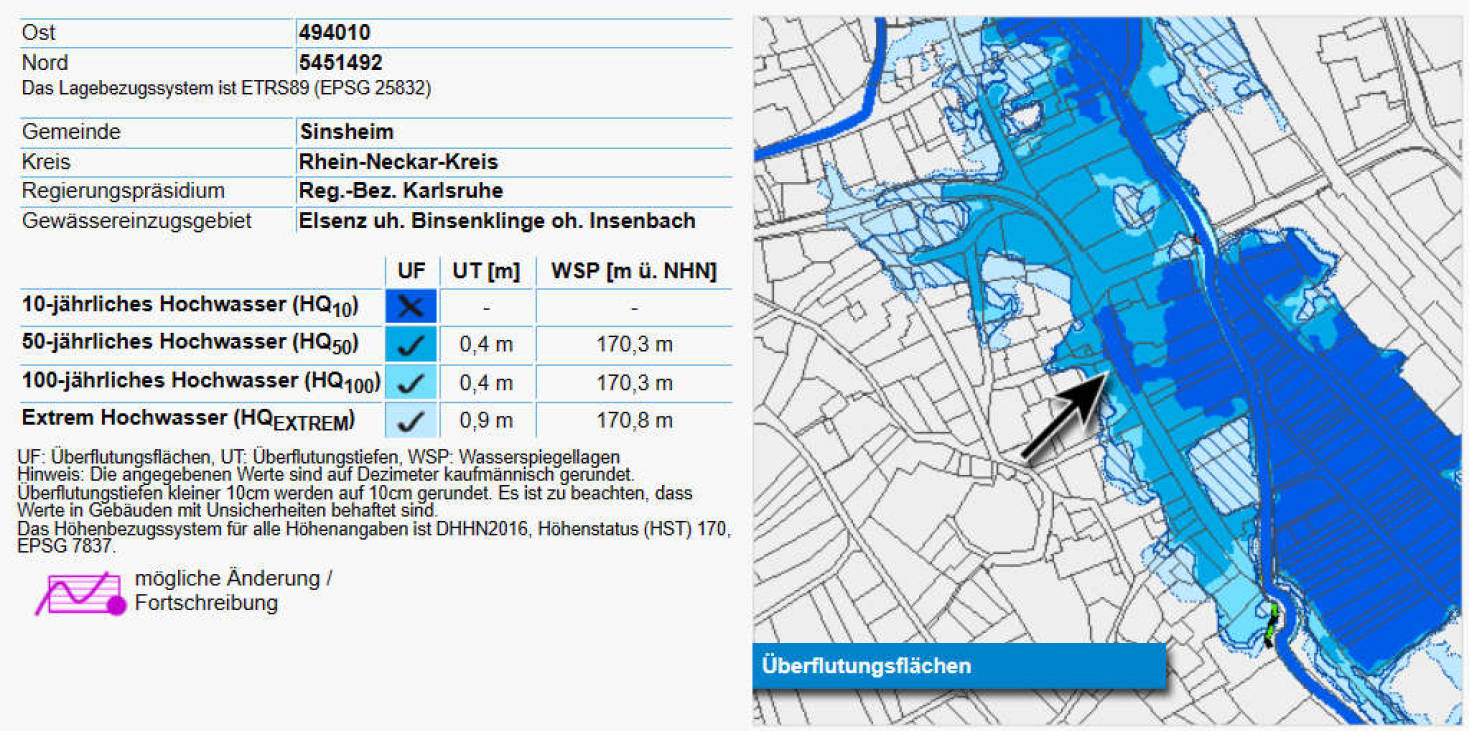The image size is (1469, 731).
Task: Click 'mögliche Änderung / Fortschreibung' legend text
Action: 233,591
